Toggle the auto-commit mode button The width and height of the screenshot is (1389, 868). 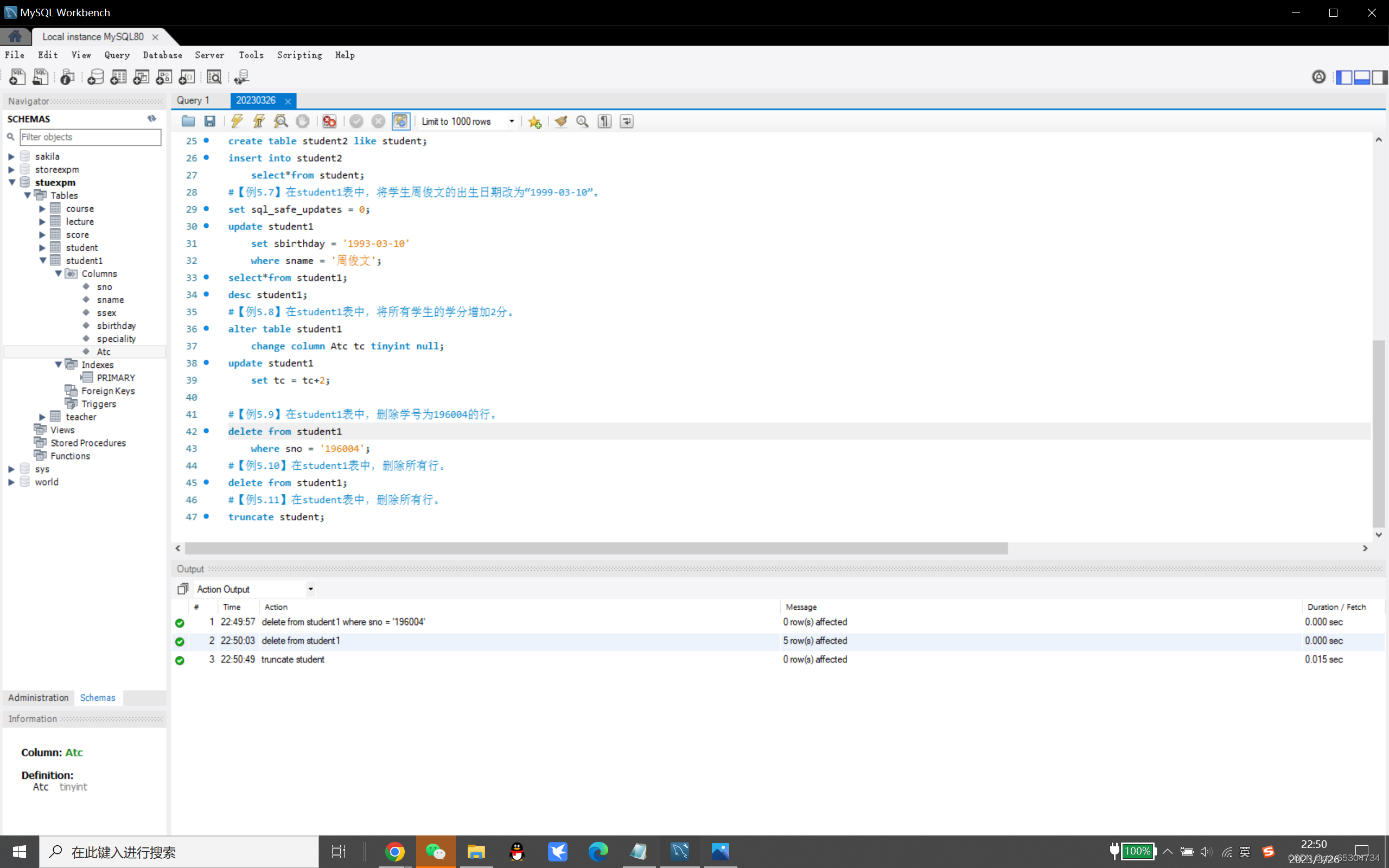point(400,121)
